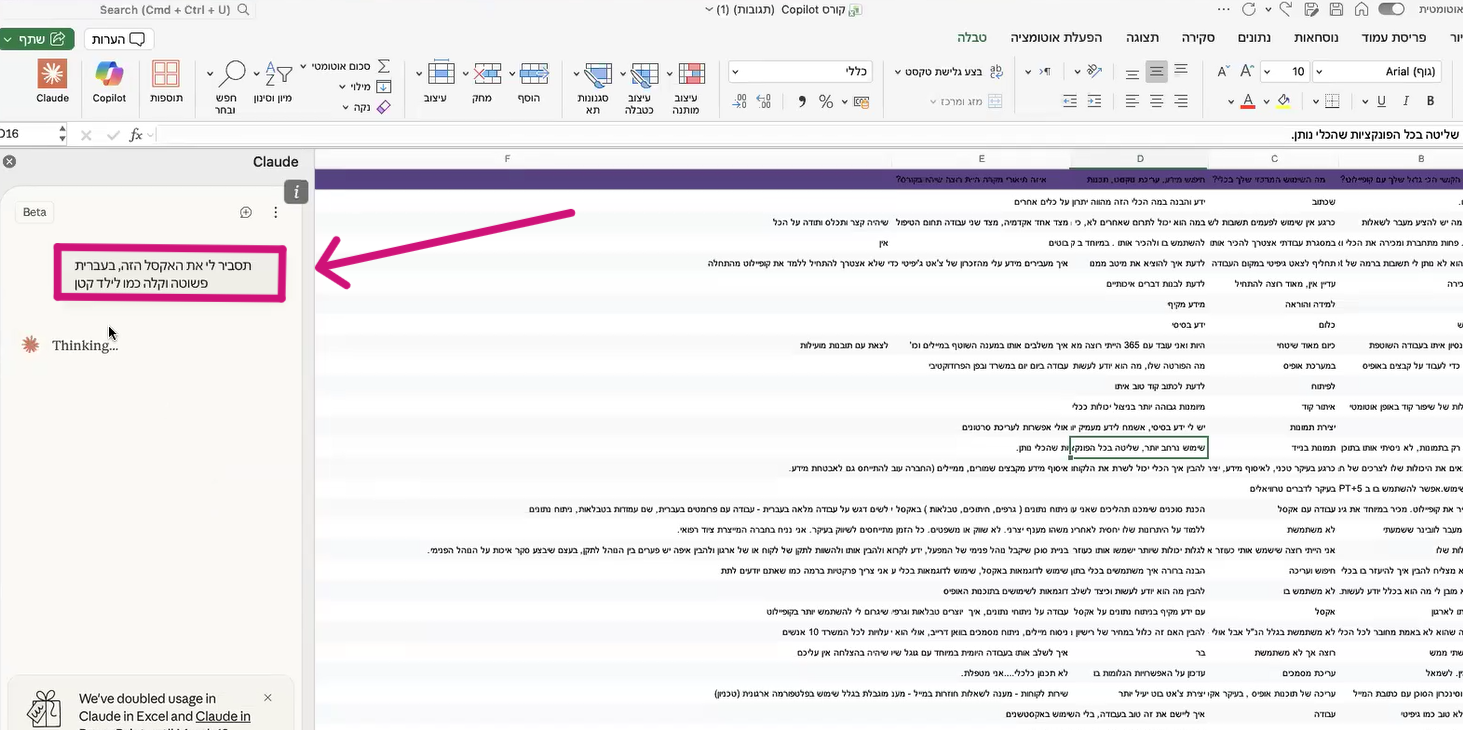Click the info icon on Claude pane
Viewport: 1463px width, 730px height.
point(295,191)
